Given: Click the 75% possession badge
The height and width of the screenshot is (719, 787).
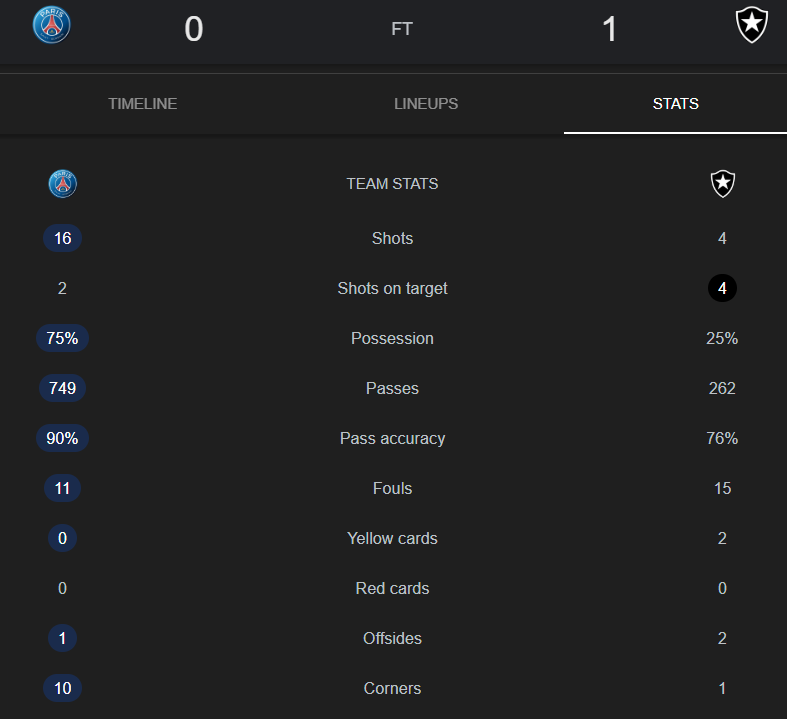Looking at the screenshot, I should coord(63,338).
